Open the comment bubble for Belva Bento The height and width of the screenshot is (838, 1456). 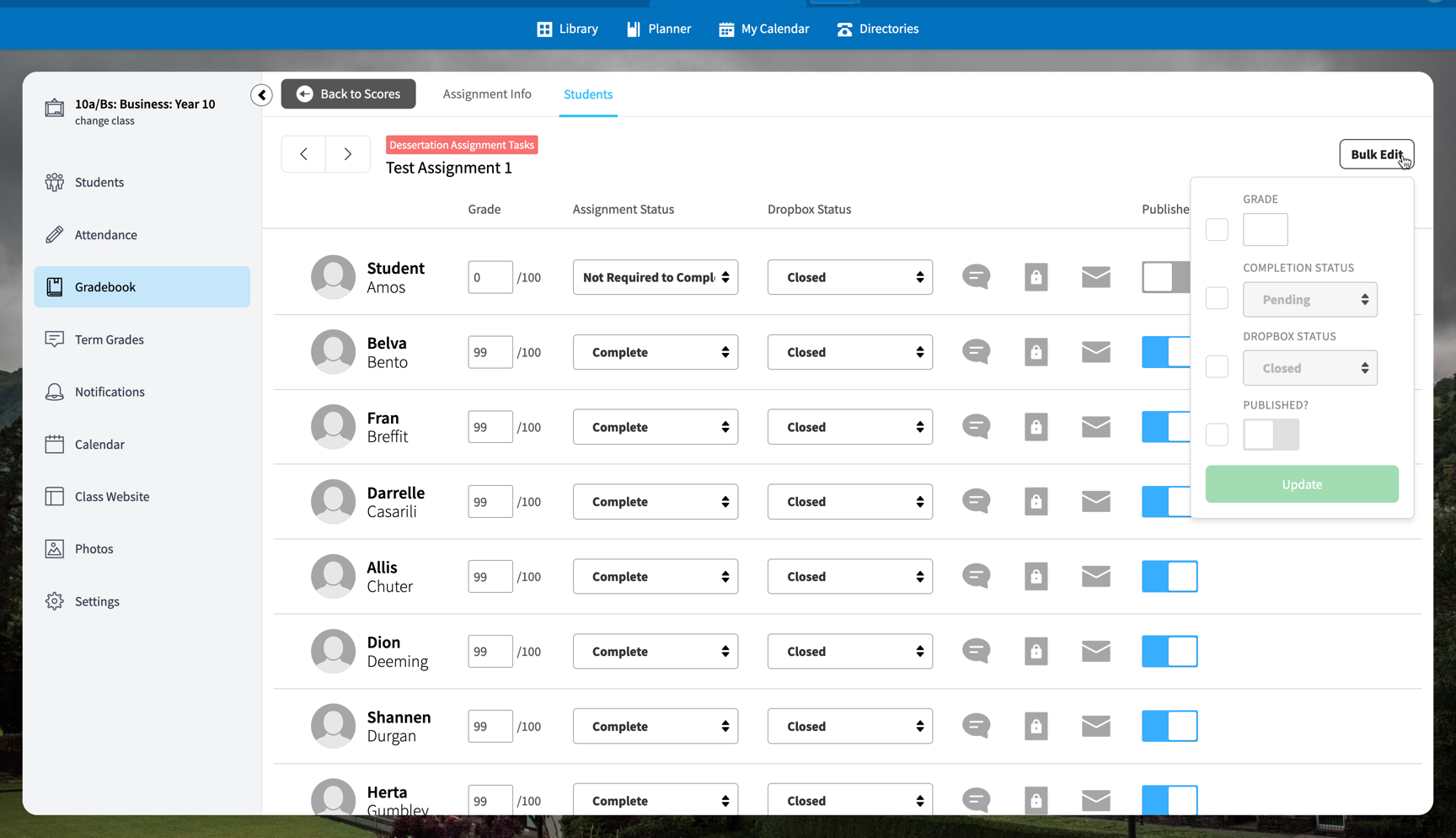976,351
